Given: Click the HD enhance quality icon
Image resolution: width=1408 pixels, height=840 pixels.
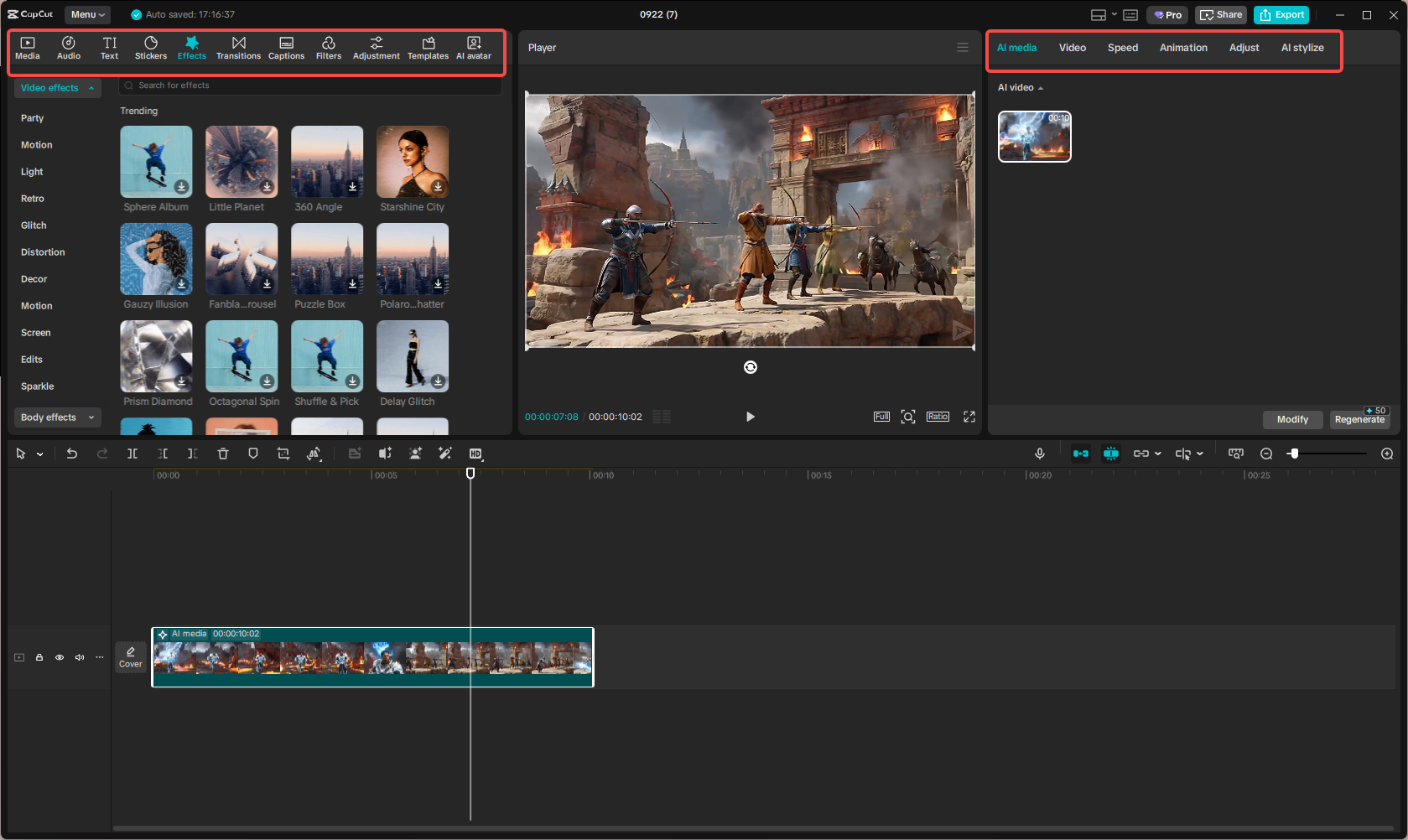Looking at the screenshot, I should pos(475,454).
